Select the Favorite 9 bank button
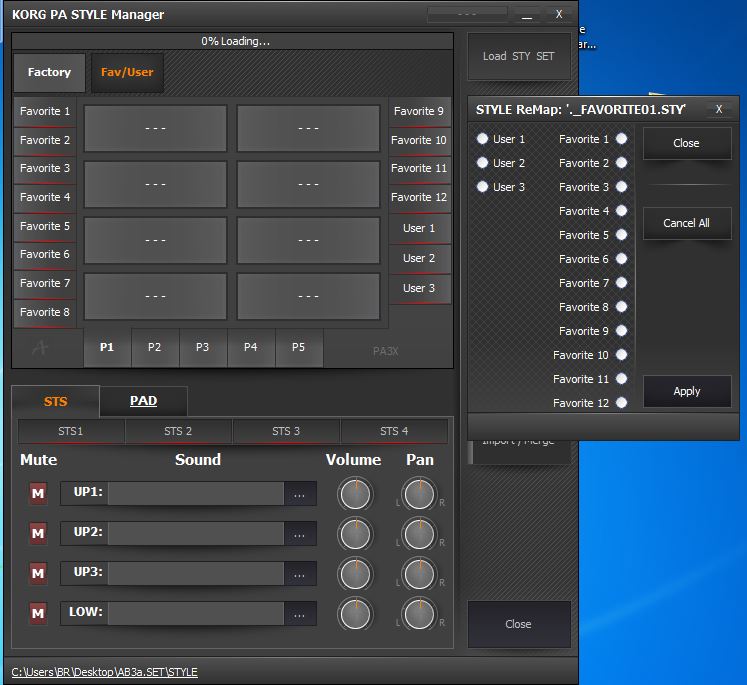Image resolution: width=747 pixels, height=685 pixels. [x=419, y=111]
